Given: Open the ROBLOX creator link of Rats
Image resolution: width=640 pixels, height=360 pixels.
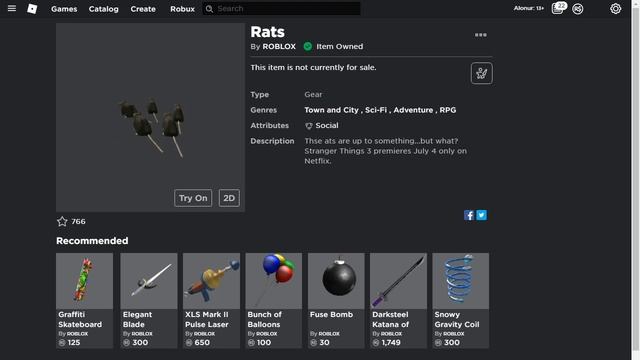Looking at the screenshot, I should 279,47.
